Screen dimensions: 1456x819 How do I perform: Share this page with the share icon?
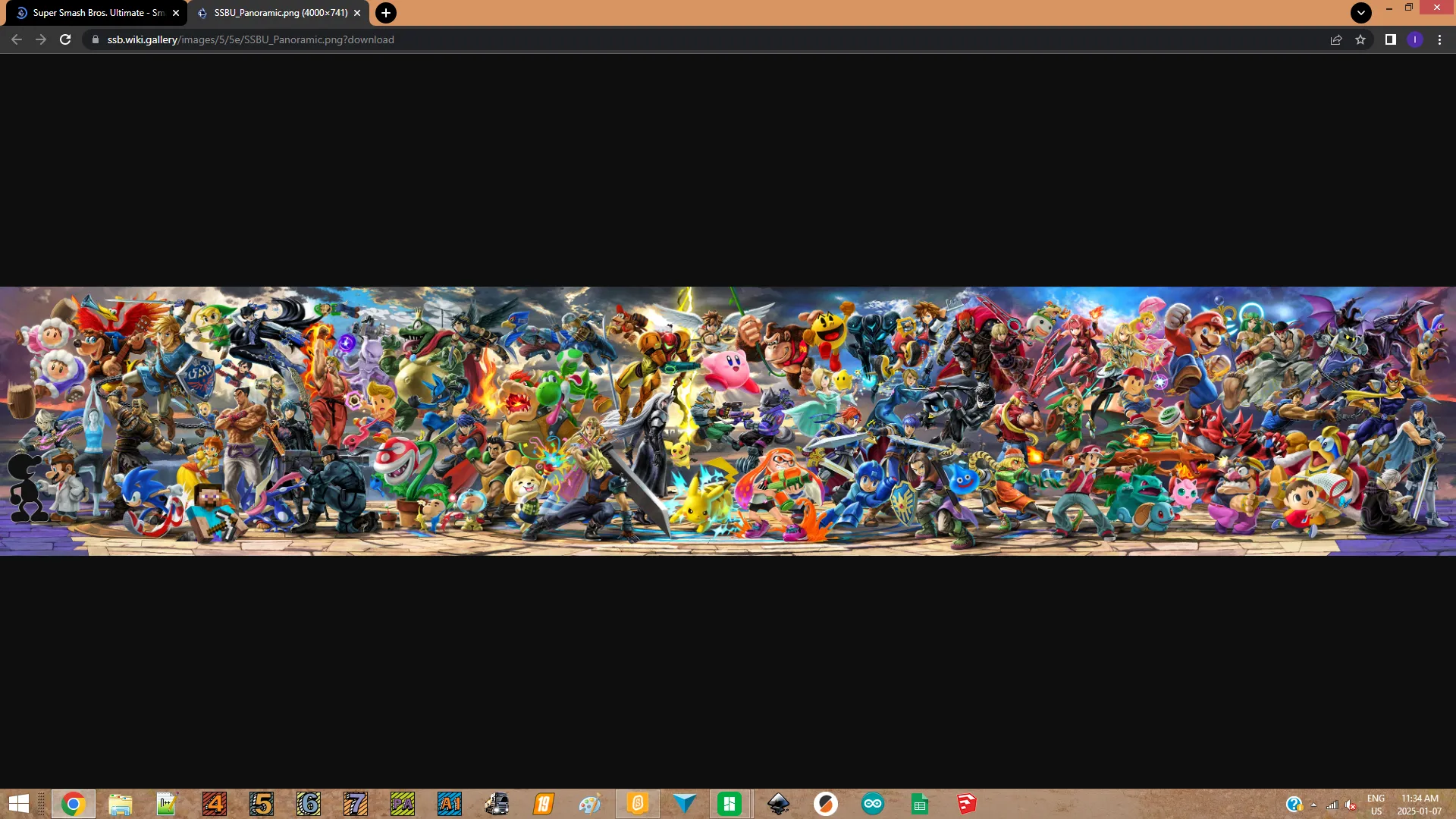pyautogui.click(x=1336, y=39)
